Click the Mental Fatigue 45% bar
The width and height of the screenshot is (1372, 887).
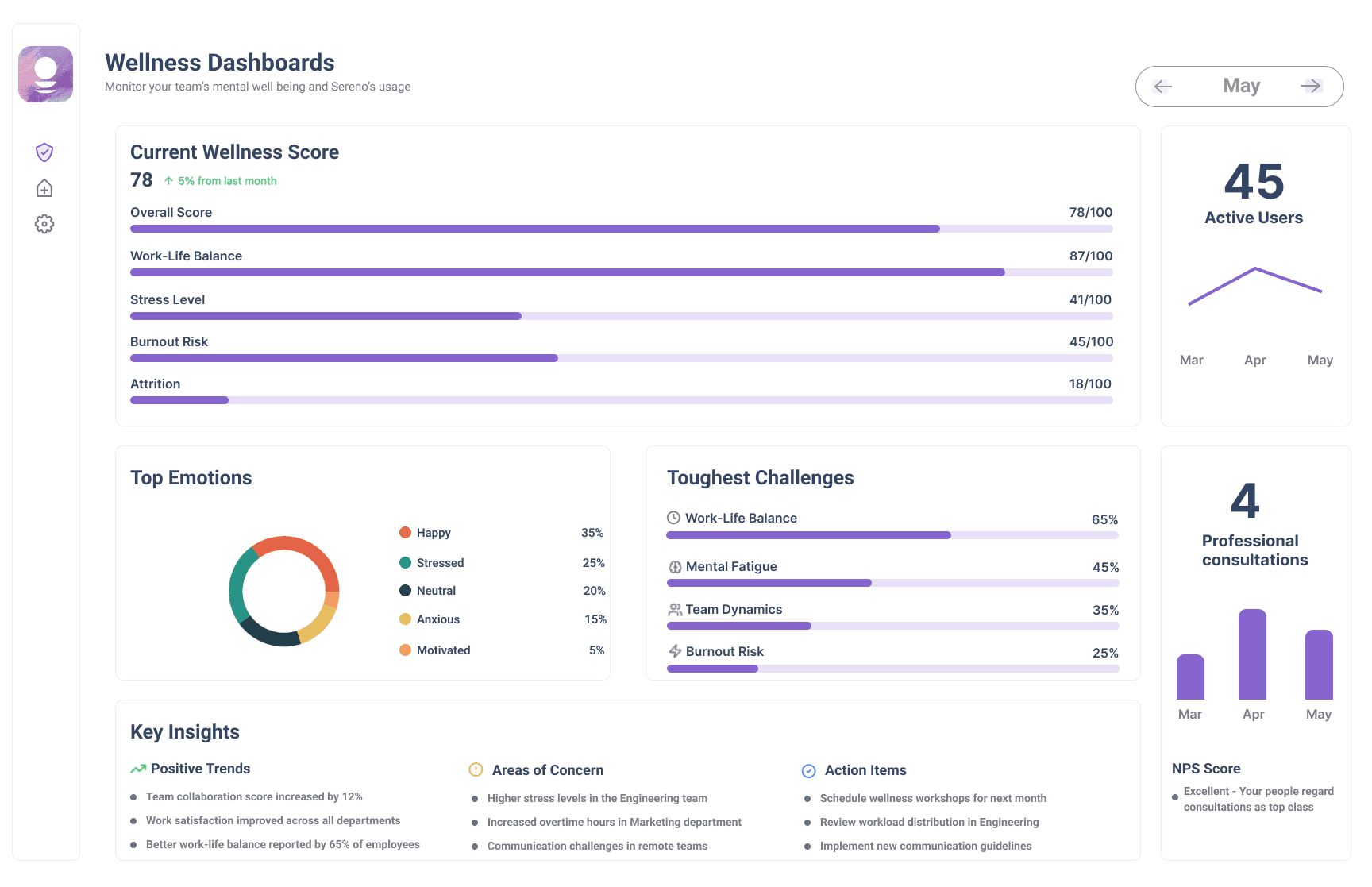[x=892, y=583]
